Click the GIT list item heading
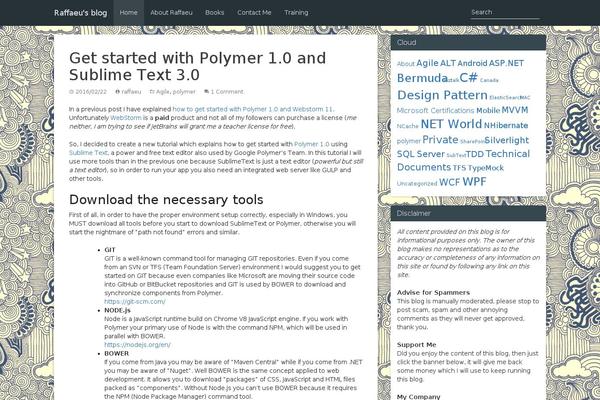 click(110, 250)
